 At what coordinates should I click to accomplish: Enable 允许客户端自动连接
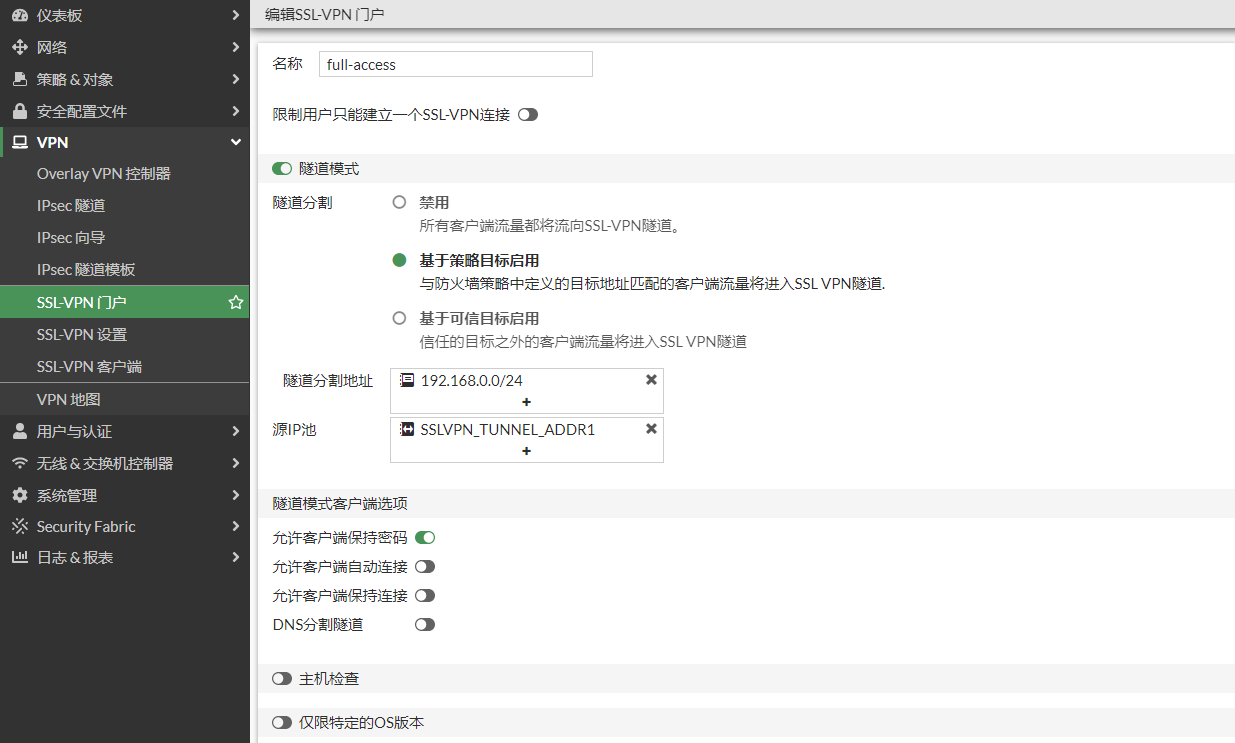pyautogui.click(x=424, y=566)
